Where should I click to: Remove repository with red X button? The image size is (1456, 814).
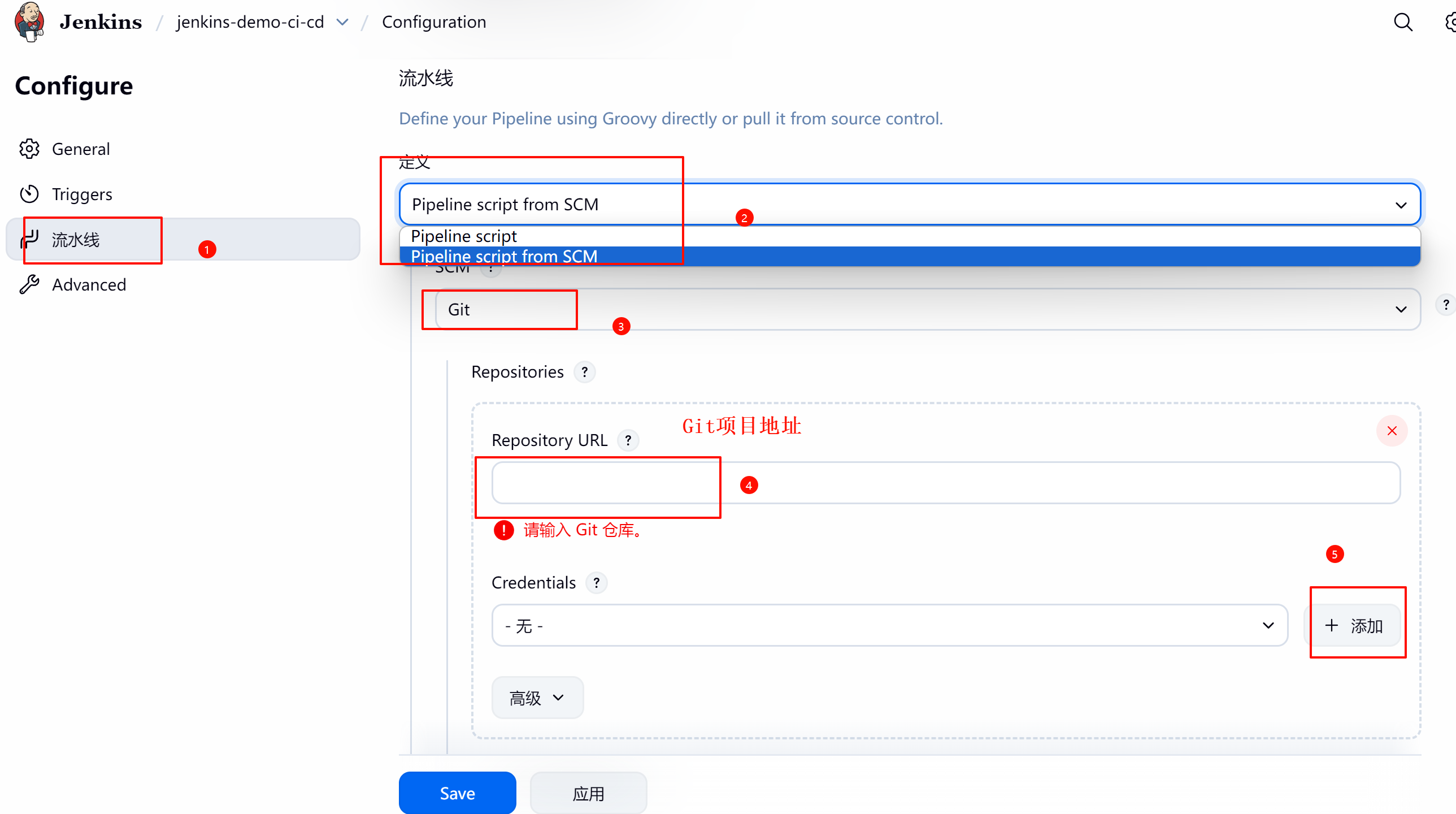point(1392,431)
